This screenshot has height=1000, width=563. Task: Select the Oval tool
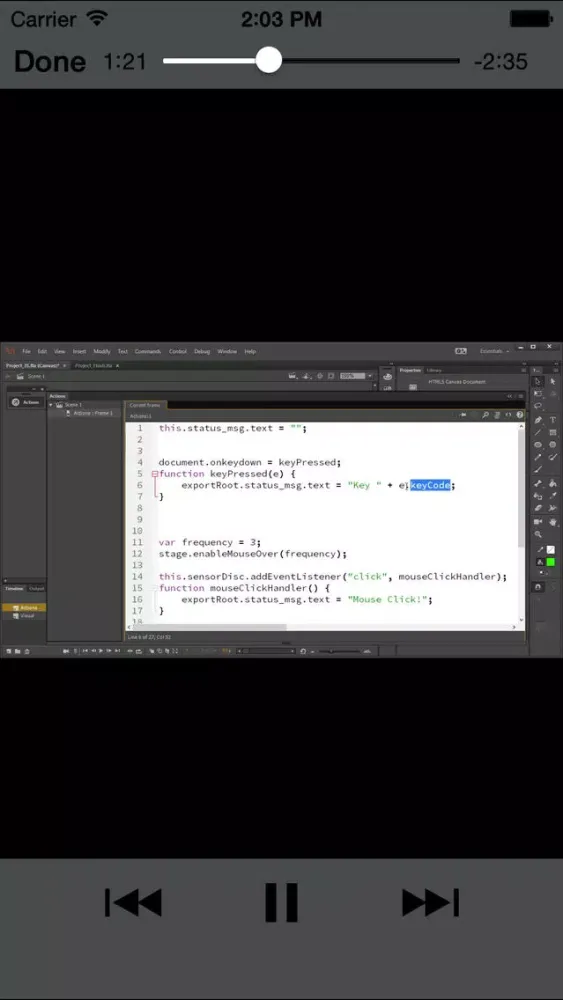(x=538, y=445)
